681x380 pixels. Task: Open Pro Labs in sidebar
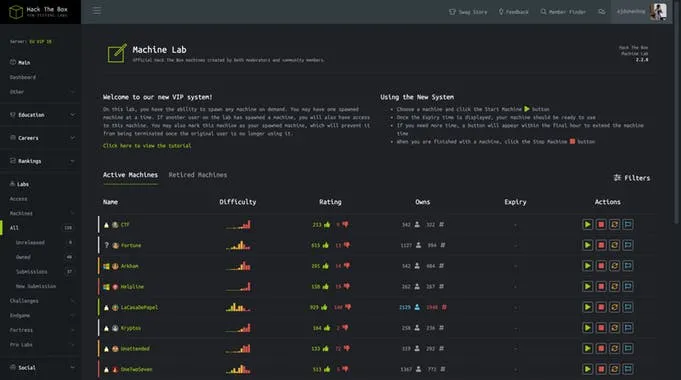[21, 344]
